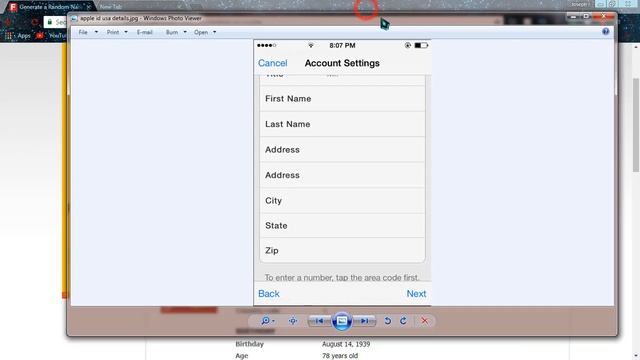
Task: Open the zoom magnifier control
Action: (x=267, y=321)
